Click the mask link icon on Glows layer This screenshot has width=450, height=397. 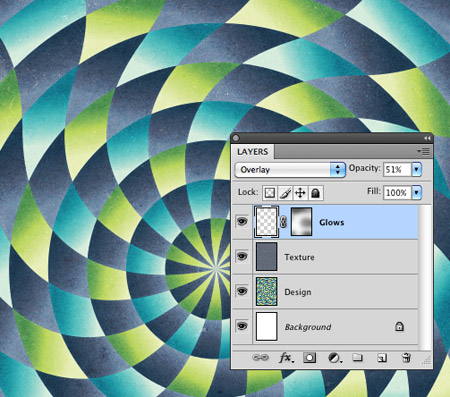point(283,222)
